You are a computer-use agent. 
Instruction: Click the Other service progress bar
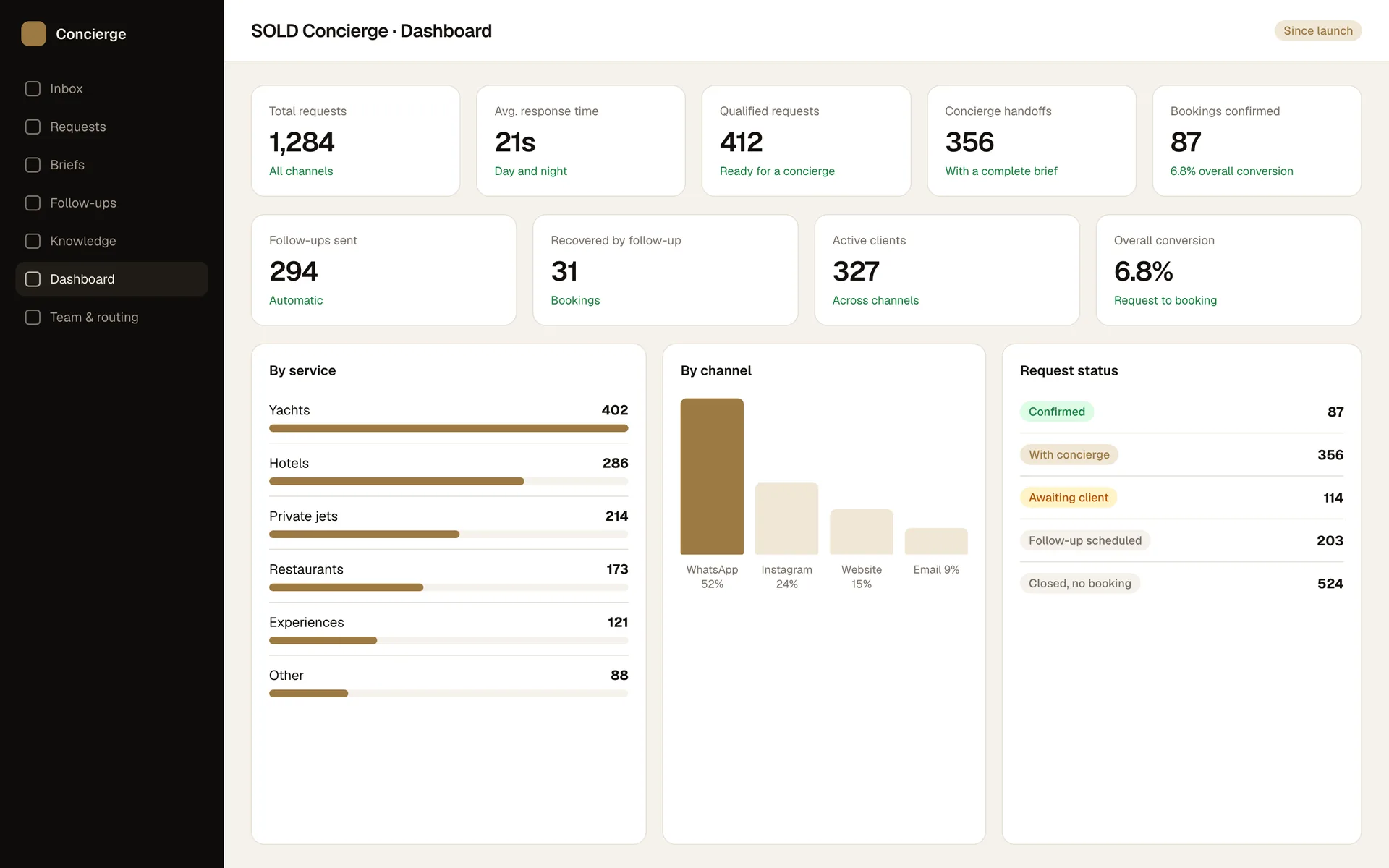[449, 694]
